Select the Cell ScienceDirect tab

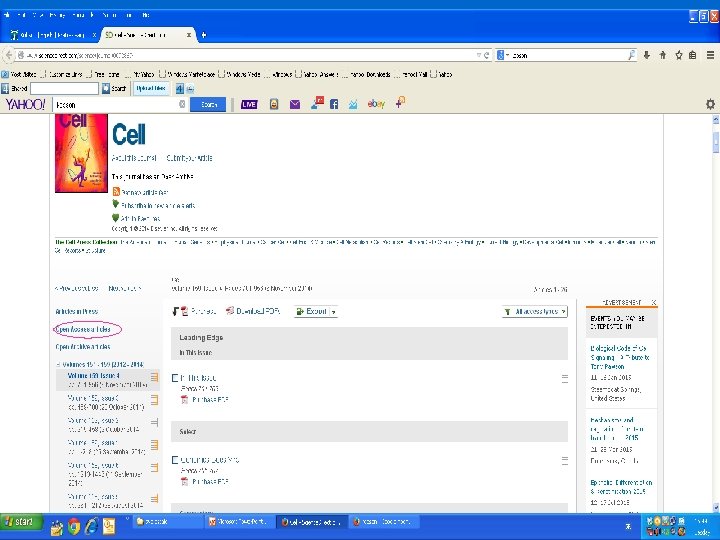pyautogui.click(x=148, y=35)
